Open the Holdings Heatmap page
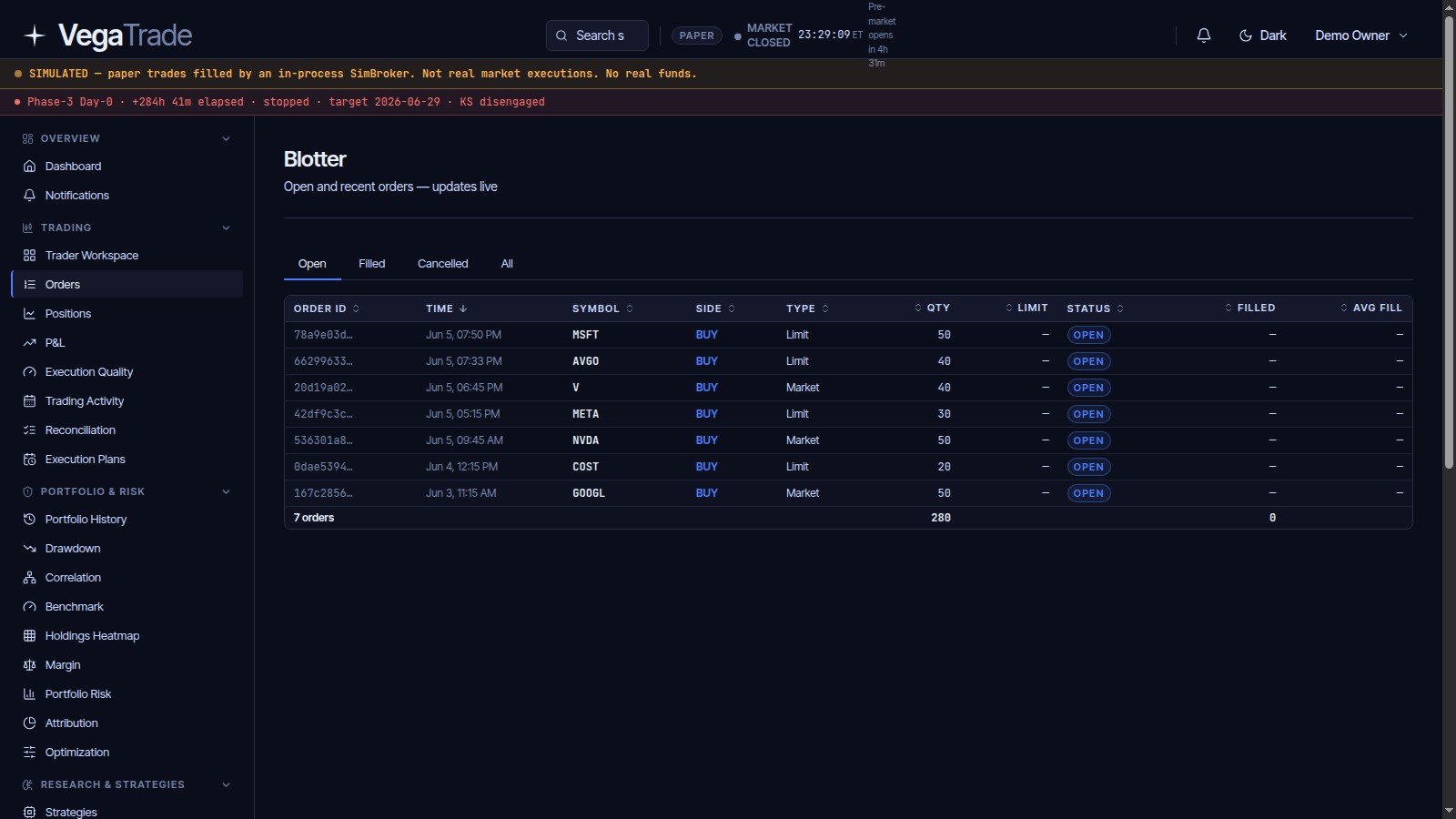1456x819 pixels. [x=92, y=636]
